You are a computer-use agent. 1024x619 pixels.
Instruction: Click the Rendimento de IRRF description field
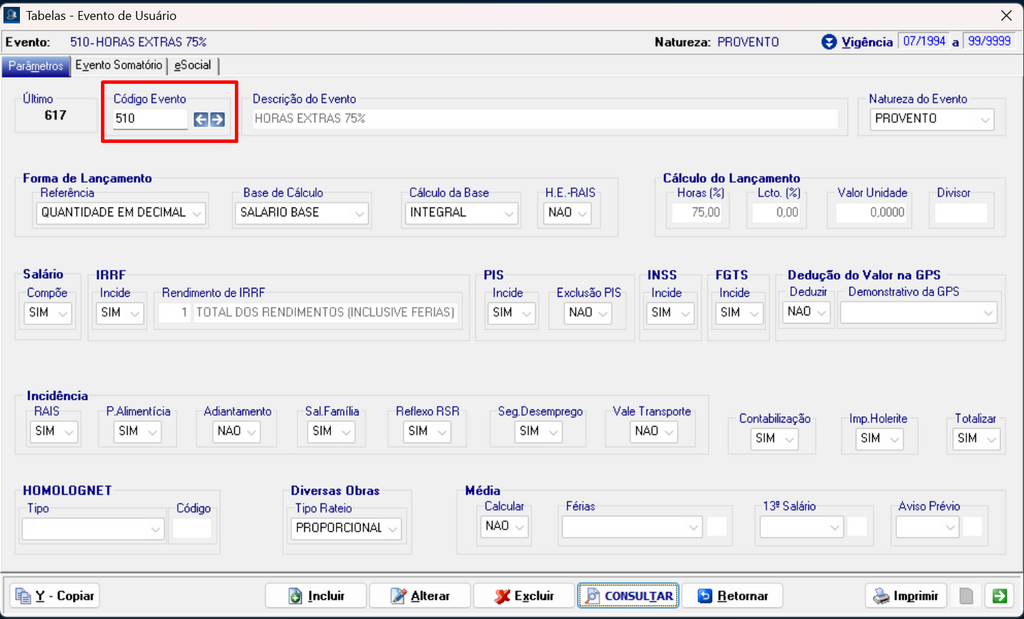(x=326, y=313)
